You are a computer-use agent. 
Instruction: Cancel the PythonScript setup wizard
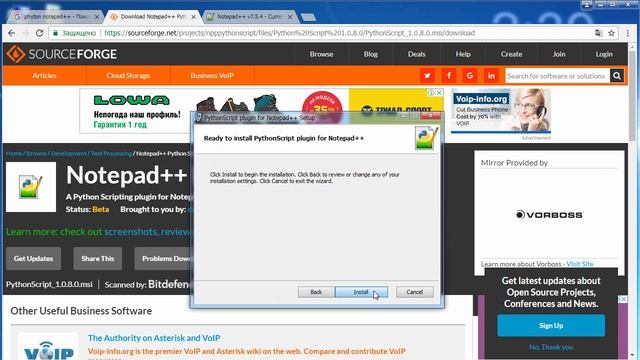click(415, 292)
